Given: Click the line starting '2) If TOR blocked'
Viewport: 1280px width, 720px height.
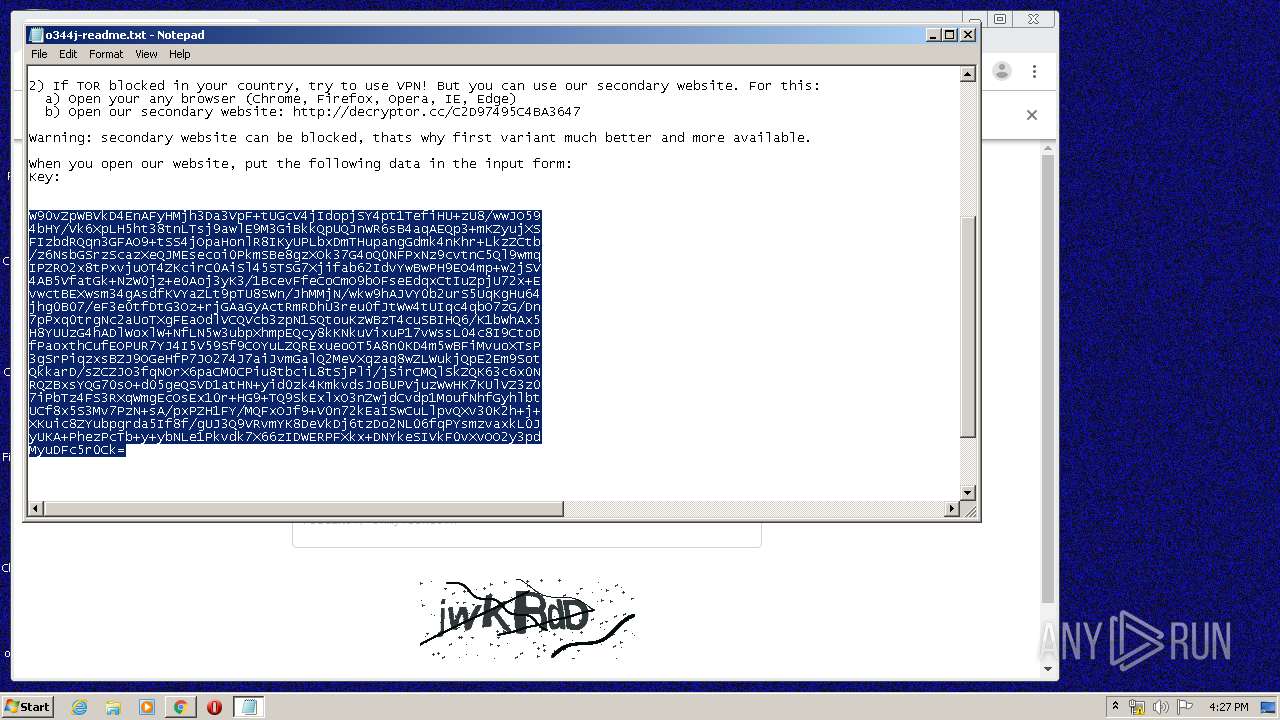Looking at the screenshot, I should pyautogui.click(x=424, y=86).
